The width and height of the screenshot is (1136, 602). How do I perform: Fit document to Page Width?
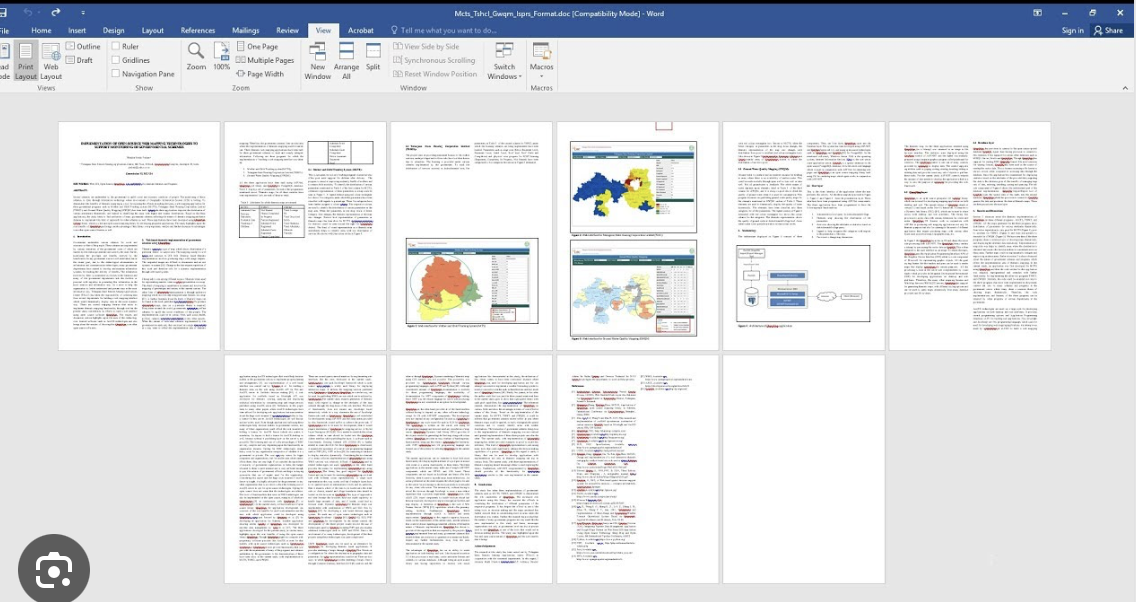tap(259, 74)
